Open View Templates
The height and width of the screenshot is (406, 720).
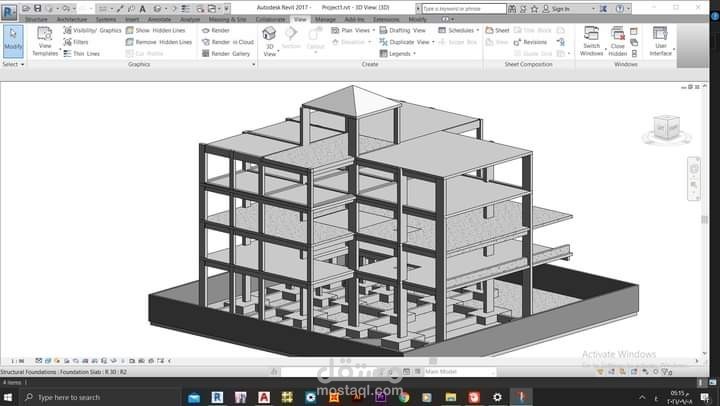[45, 41]
